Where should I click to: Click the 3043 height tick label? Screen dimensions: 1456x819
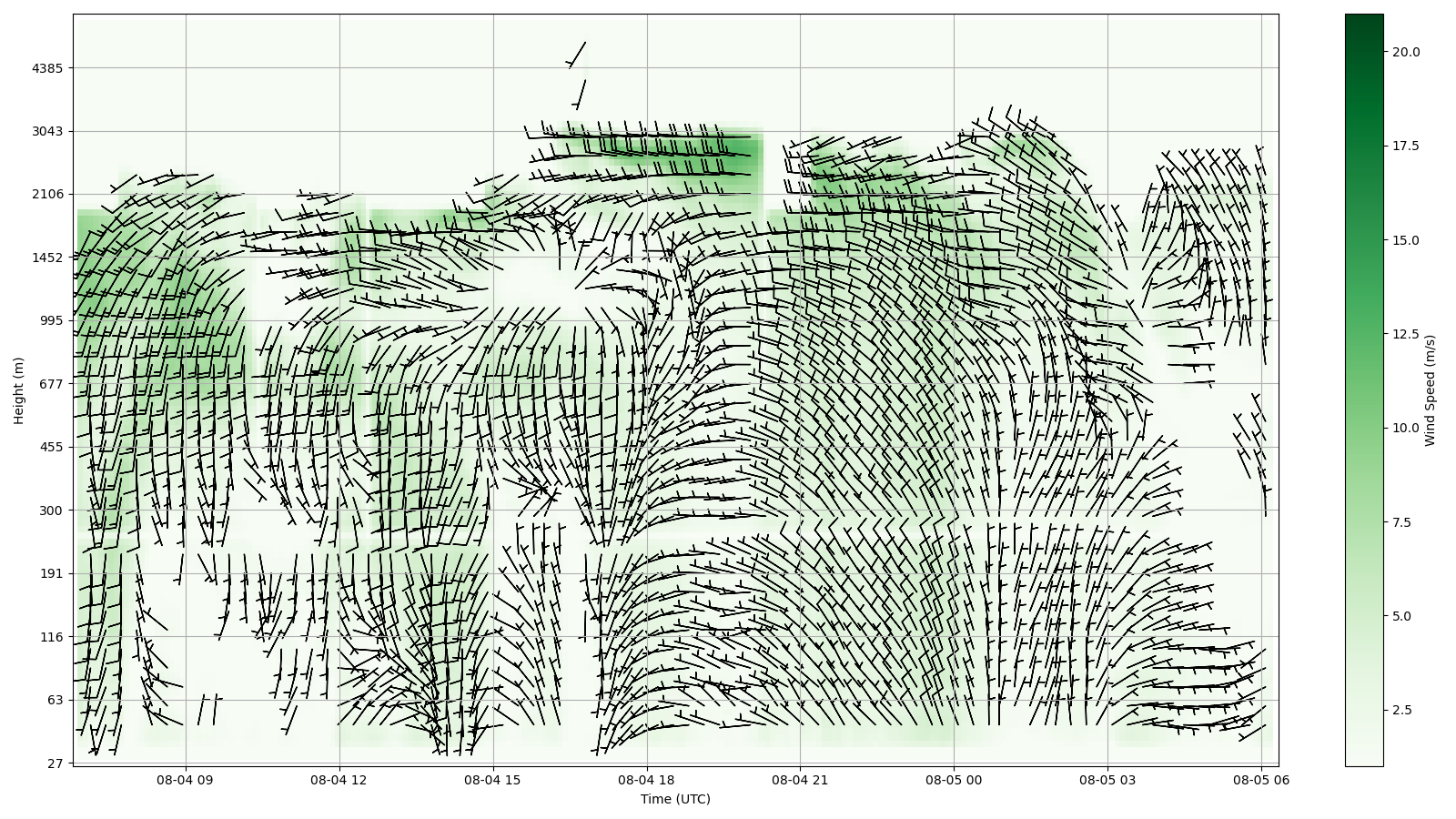[x=47, y=131]
